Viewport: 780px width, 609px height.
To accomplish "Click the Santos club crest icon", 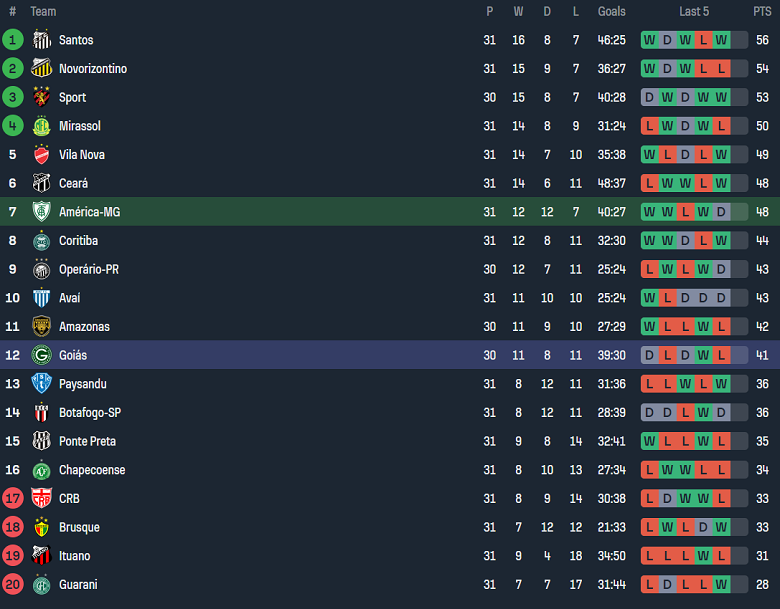I will pos(41,40).
